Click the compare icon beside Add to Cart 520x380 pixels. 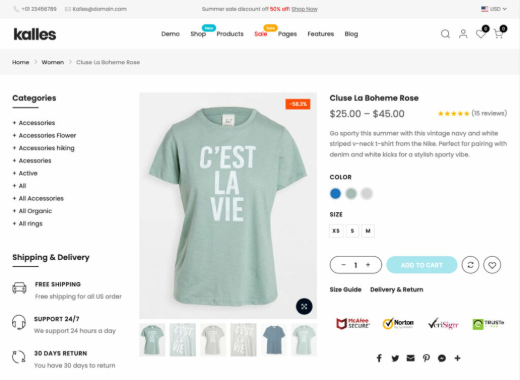[470, 265]
